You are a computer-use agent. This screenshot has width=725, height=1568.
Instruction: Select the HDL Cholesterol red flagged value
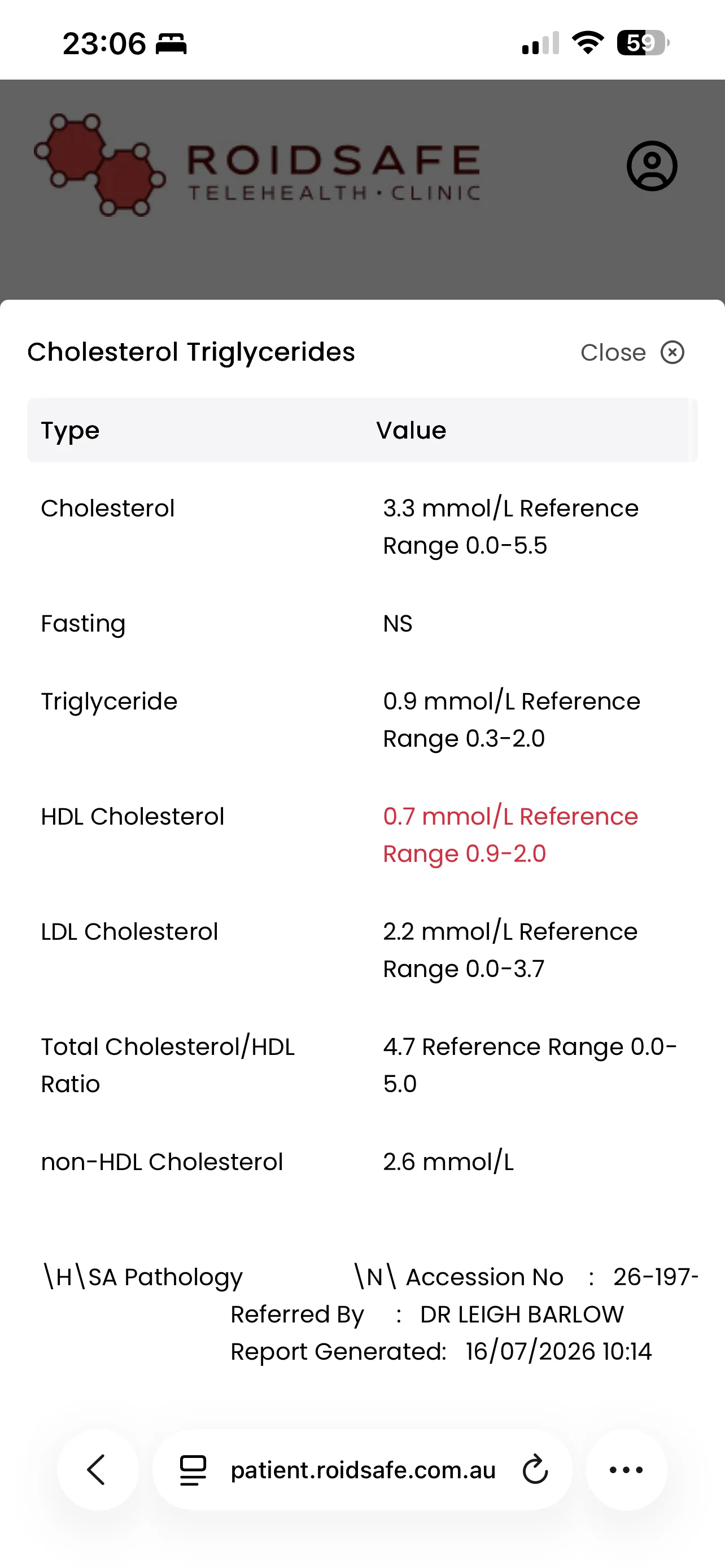click(510, 835)
